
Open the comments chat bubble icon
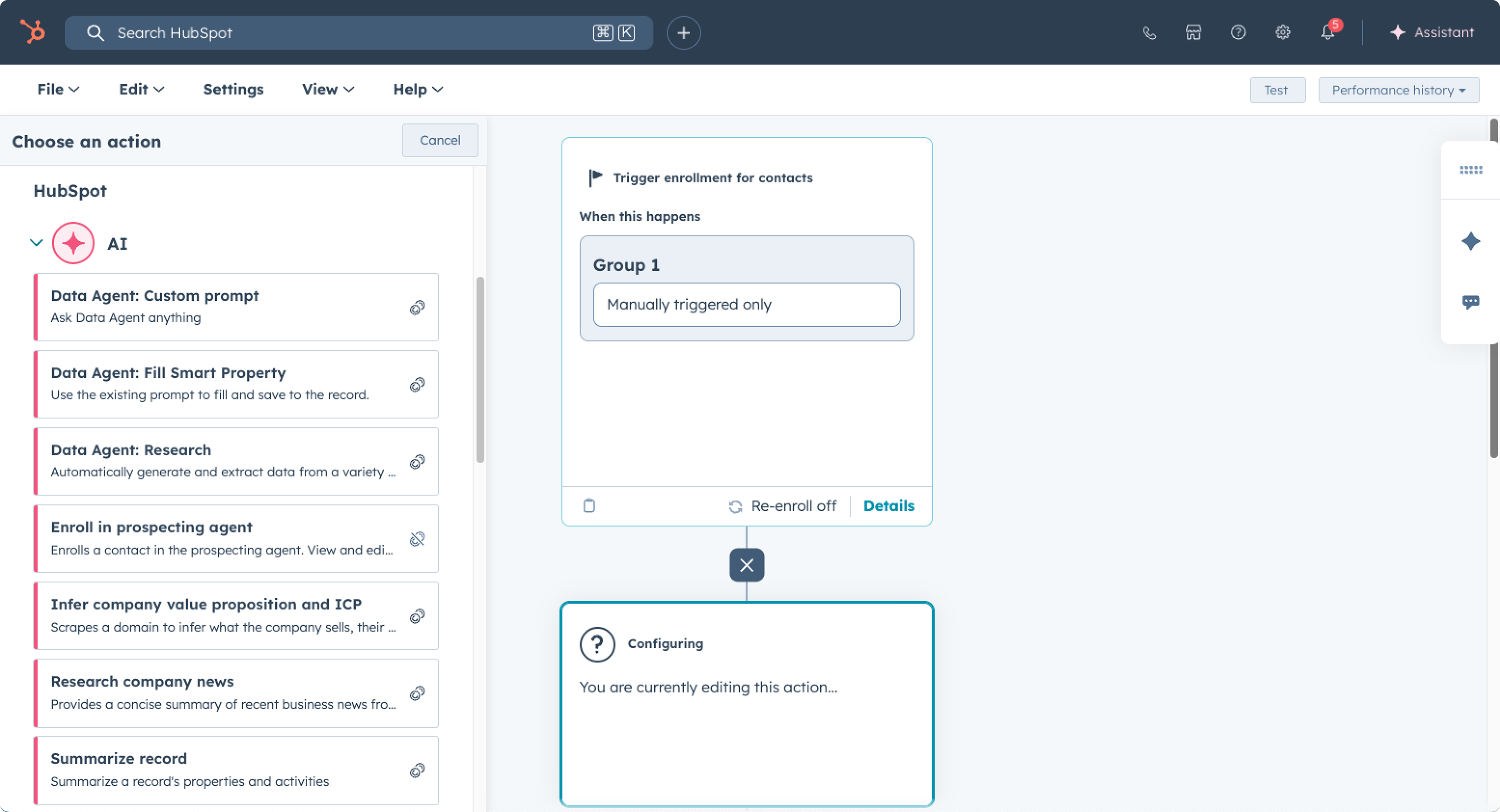click(x=1470, y=302)
